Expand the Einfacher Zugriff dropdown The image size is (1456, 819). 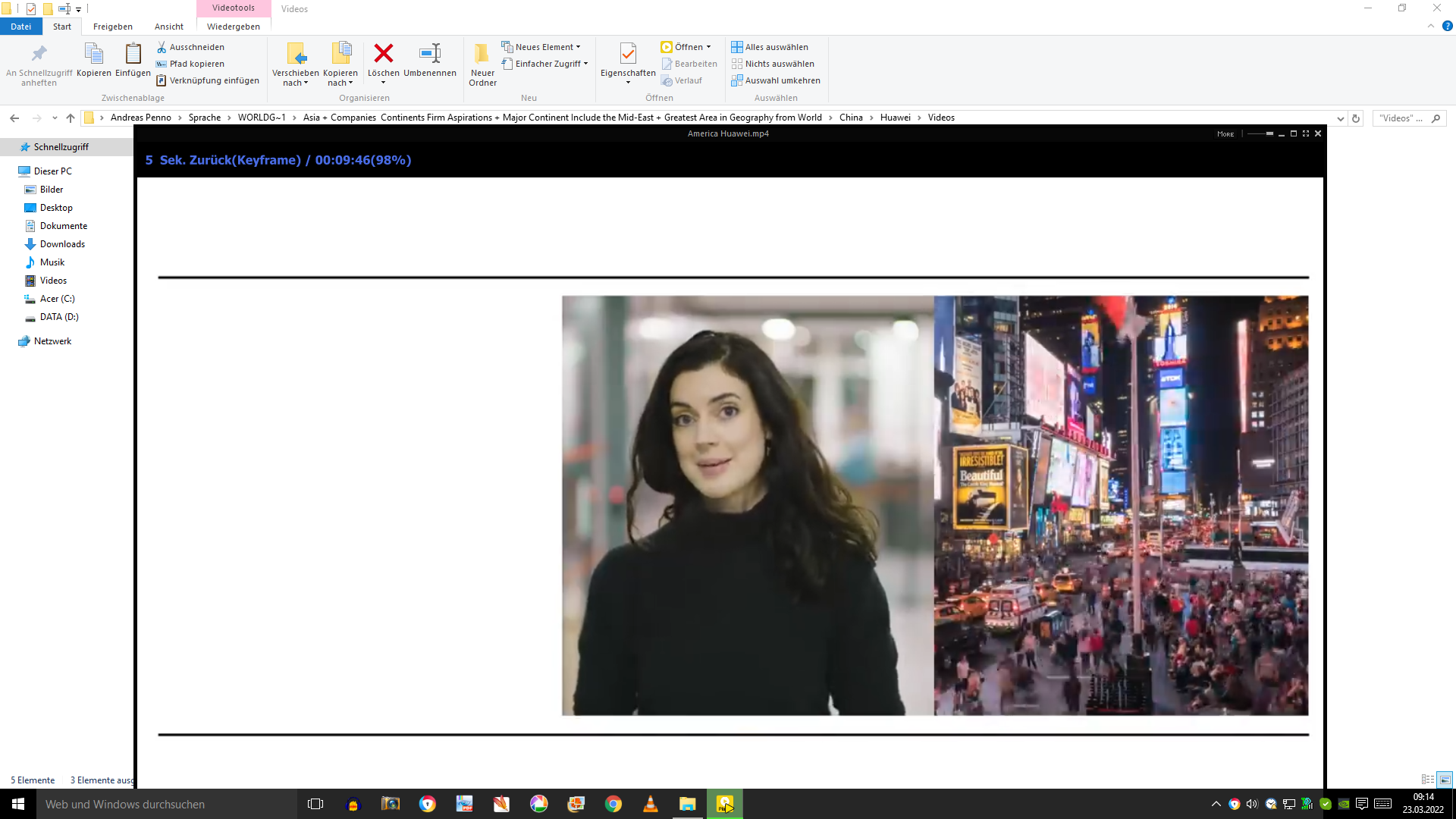pos(544,64)
